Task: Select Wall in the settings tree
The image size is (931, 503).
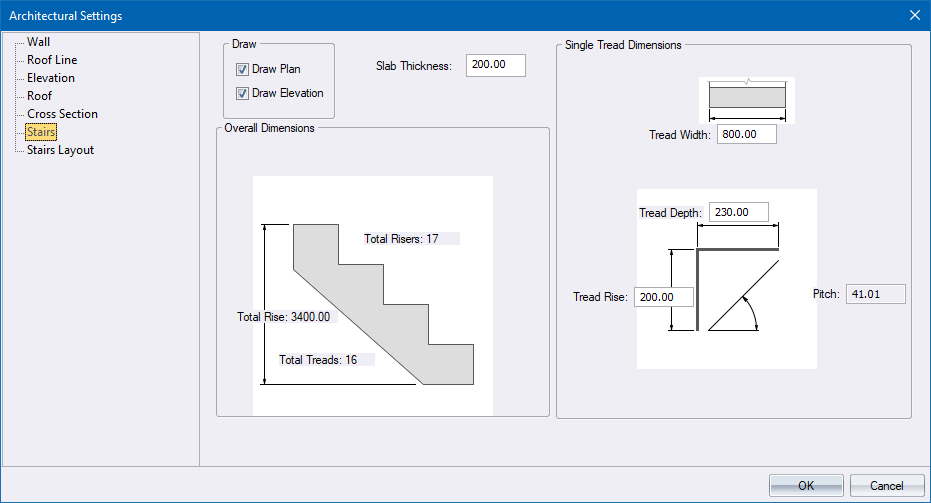Action: pyautogui.click(x=38, y=42)
